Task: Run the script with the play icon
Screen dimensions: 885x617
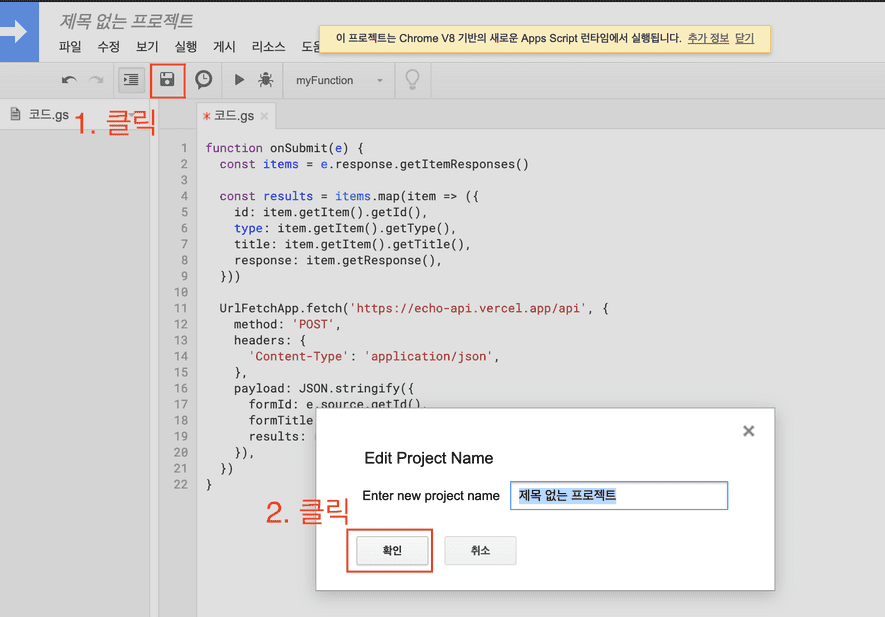Action: pyautogui.click(x=240, y=80)
